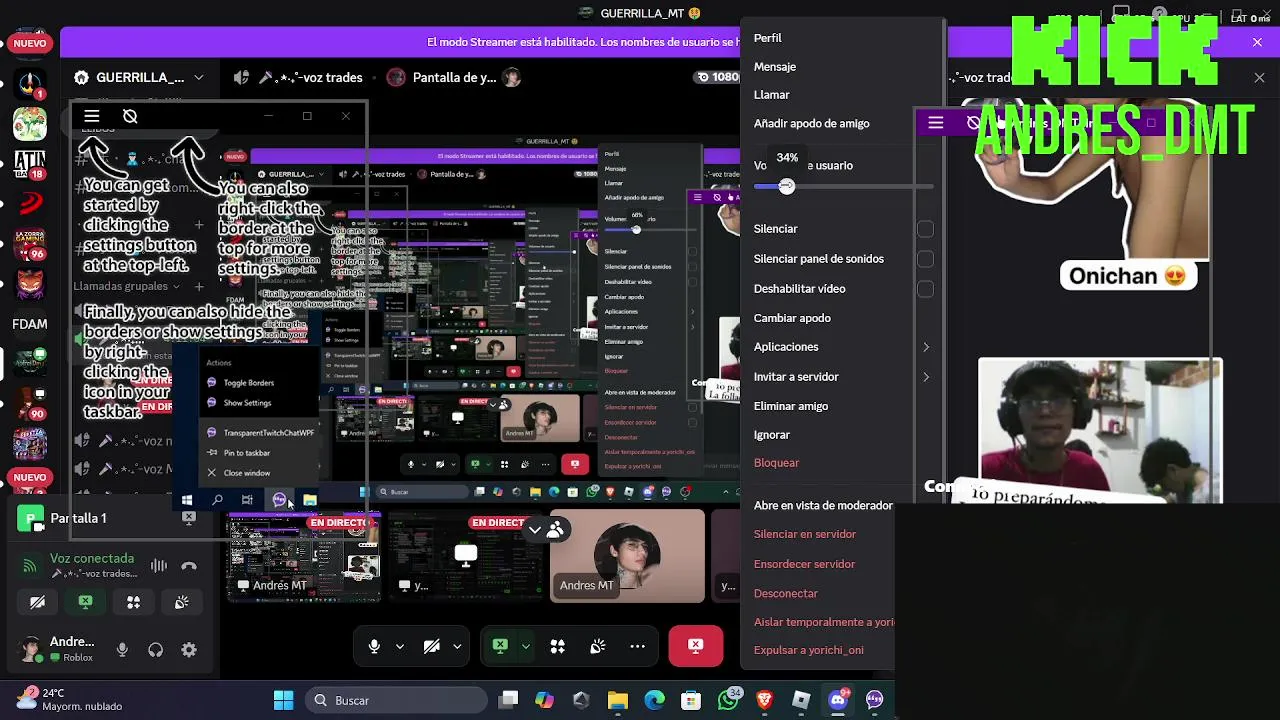Image resolution: width=1280 pixels, height=720 pixels.
Task: Adjust the user volume slider at 34%
Action: click(x=787, y=186)
